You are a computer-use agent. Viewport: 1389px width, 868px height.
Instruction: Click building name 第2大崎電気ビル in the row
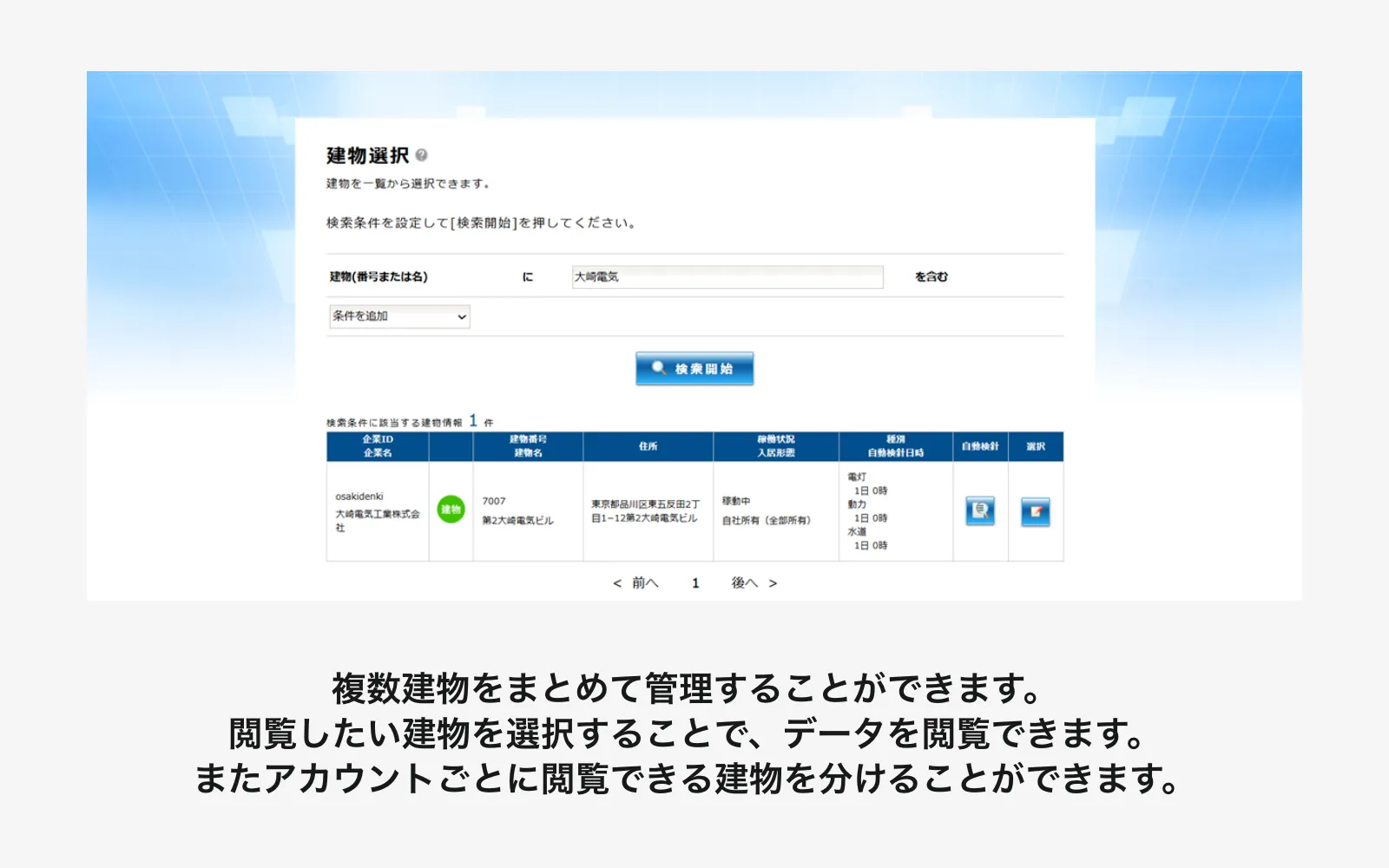(x=518, y=521)
